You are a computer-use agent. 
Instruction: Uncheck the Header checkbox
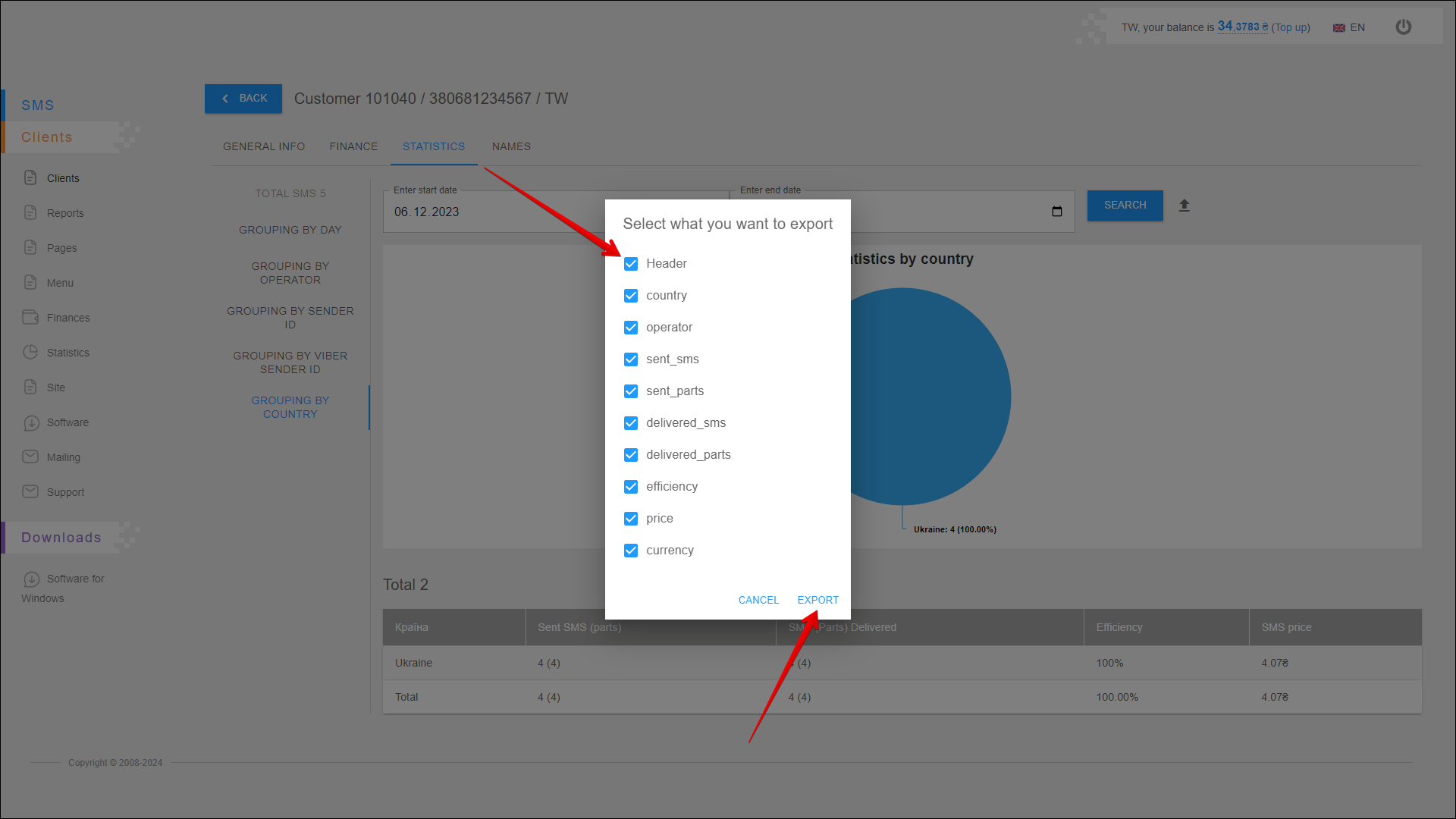tap(631, 264)
